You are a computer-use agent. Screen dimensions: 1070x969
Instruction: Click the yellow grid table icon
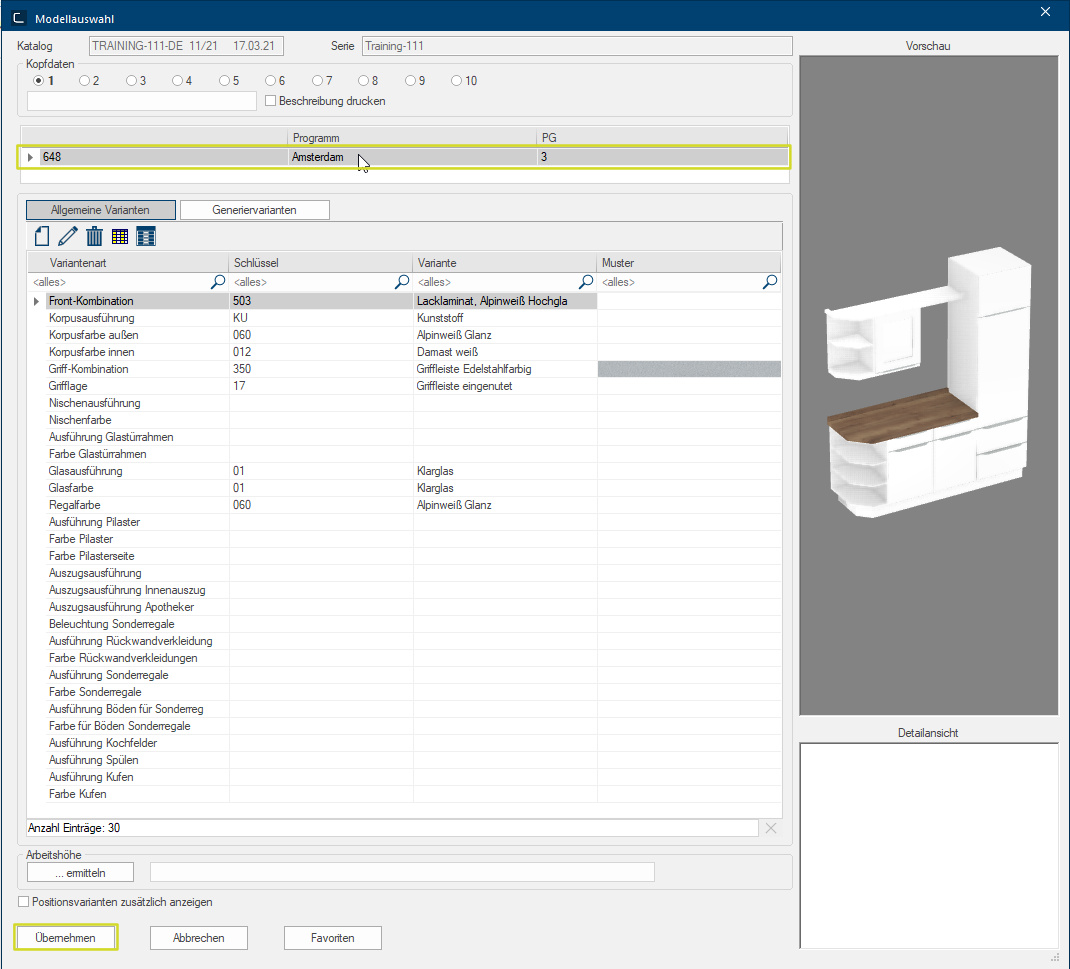[x=120, y=237]
